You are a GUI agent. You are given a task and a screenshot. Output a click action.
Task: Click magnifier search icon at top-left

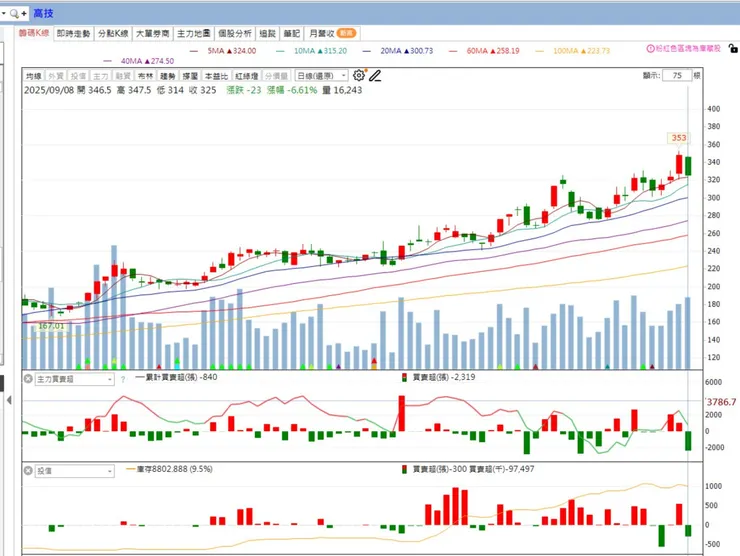click(14, 14)
